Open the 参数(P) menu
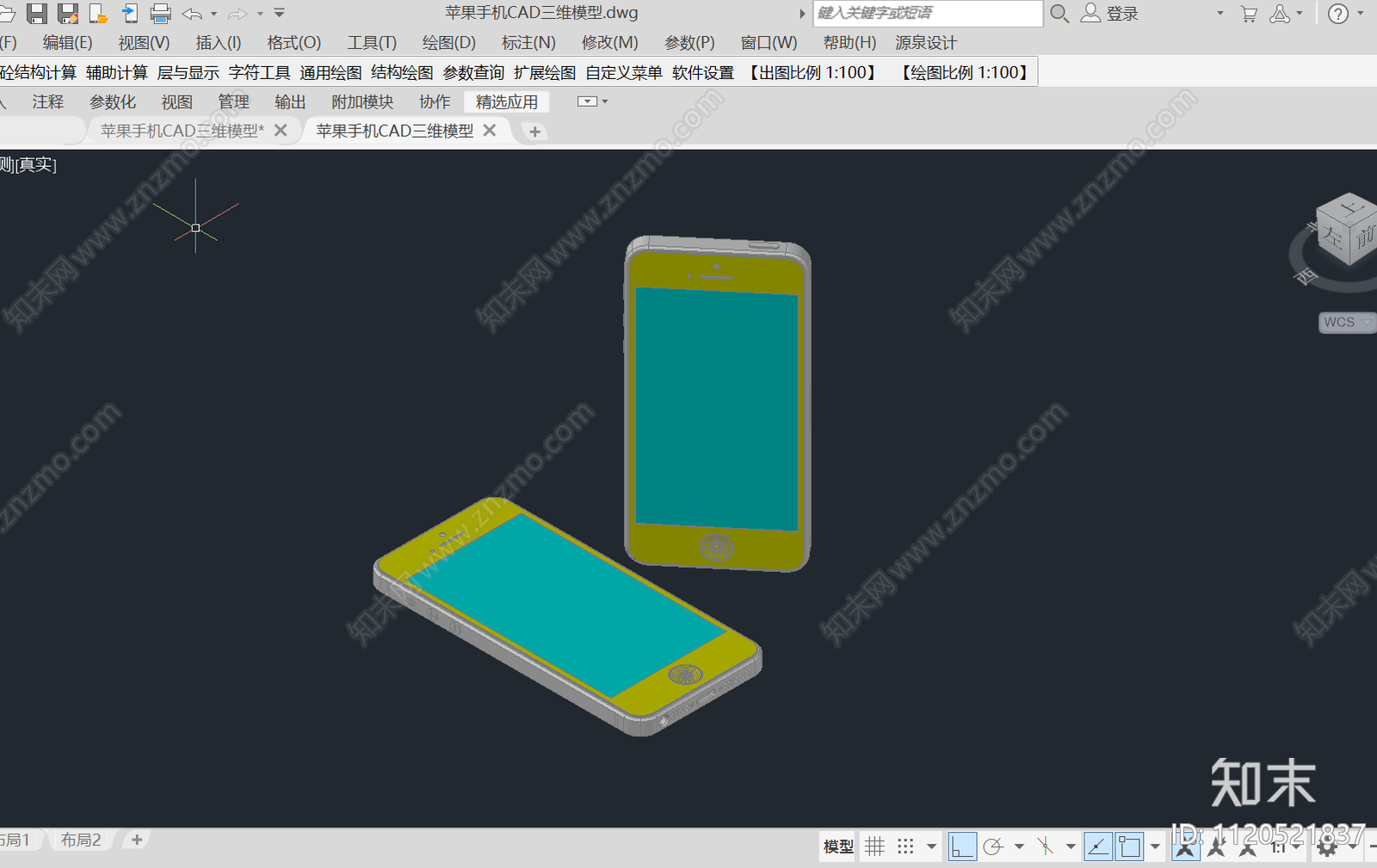This screenshot has height=868, width=1377. click(x=689, y=43)
